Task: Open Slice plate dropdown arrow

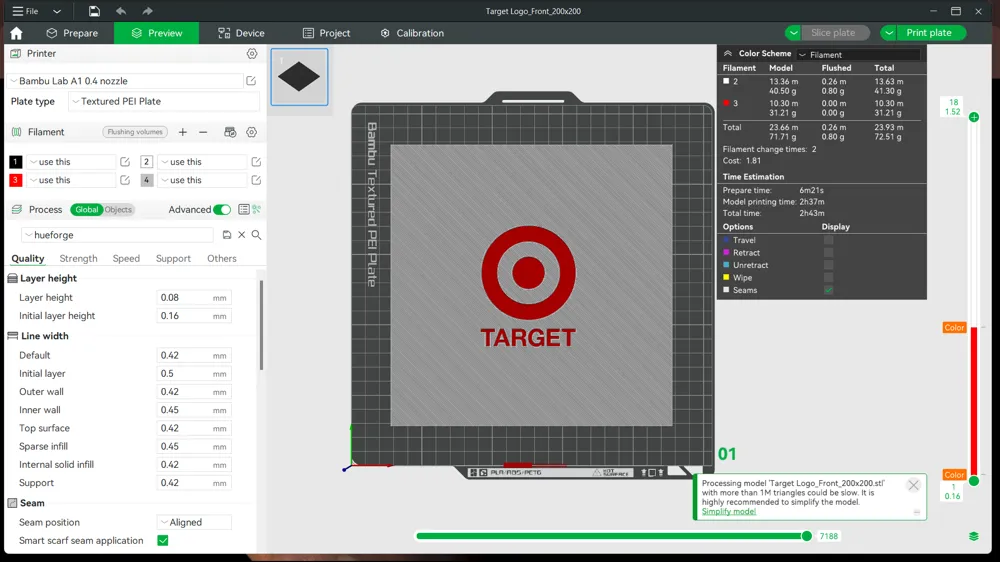Action: click(793, 33)
